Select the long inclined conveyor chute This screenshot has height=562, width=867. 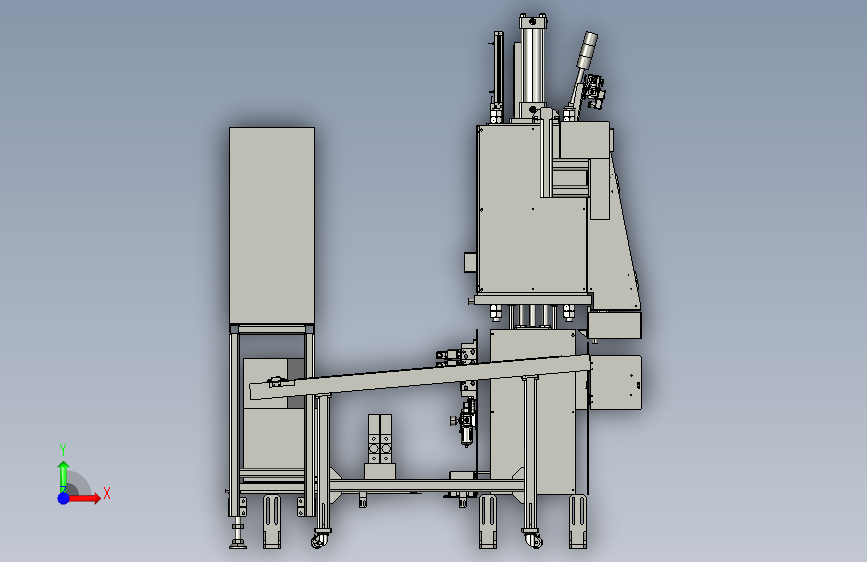coord(420,377)
